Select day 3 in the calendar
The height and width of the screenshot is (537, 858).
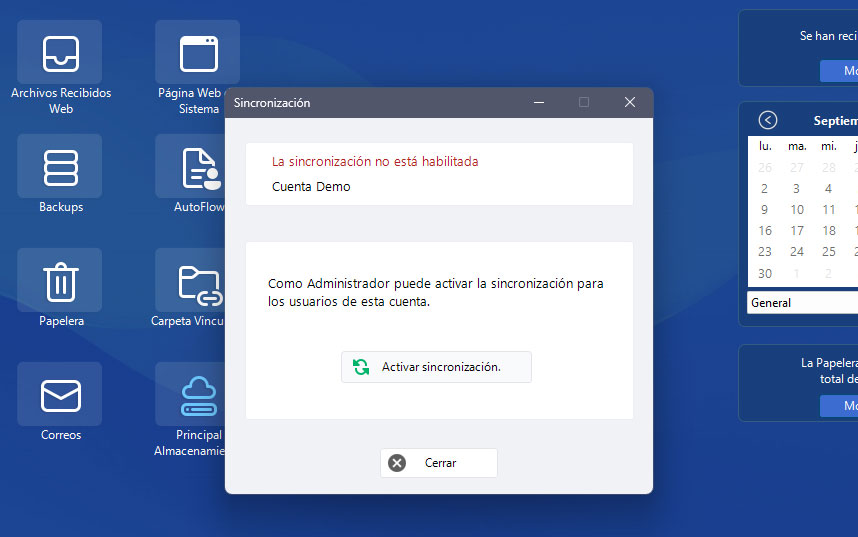click(x=796, y=189)
